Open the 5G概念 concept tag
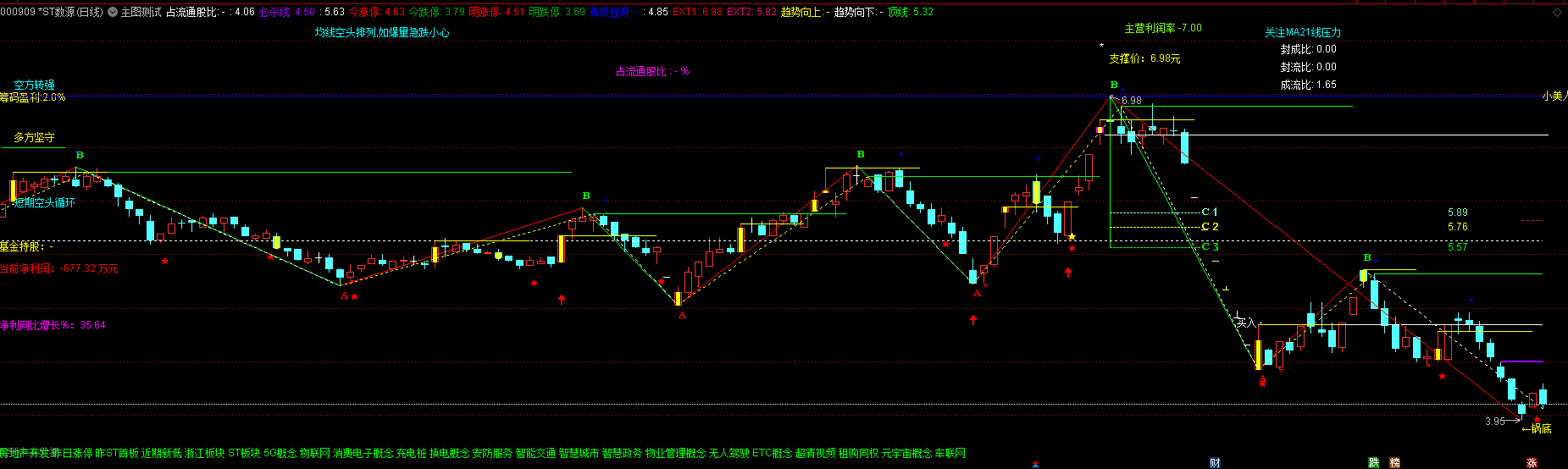 (280, 453)
